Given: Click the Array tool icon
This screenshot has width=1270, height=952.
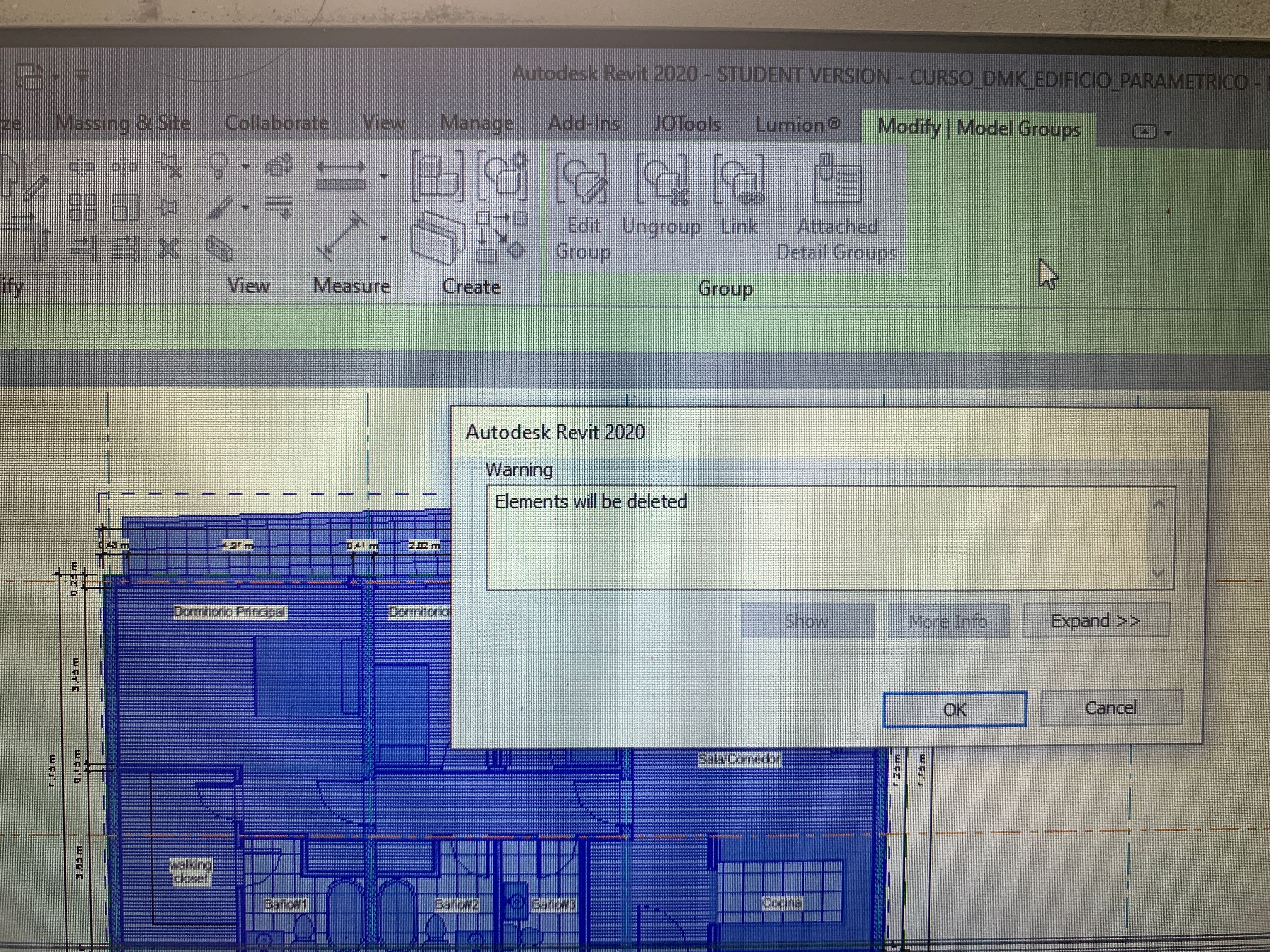Looking at the screenshot, I should tap(82, 208).
